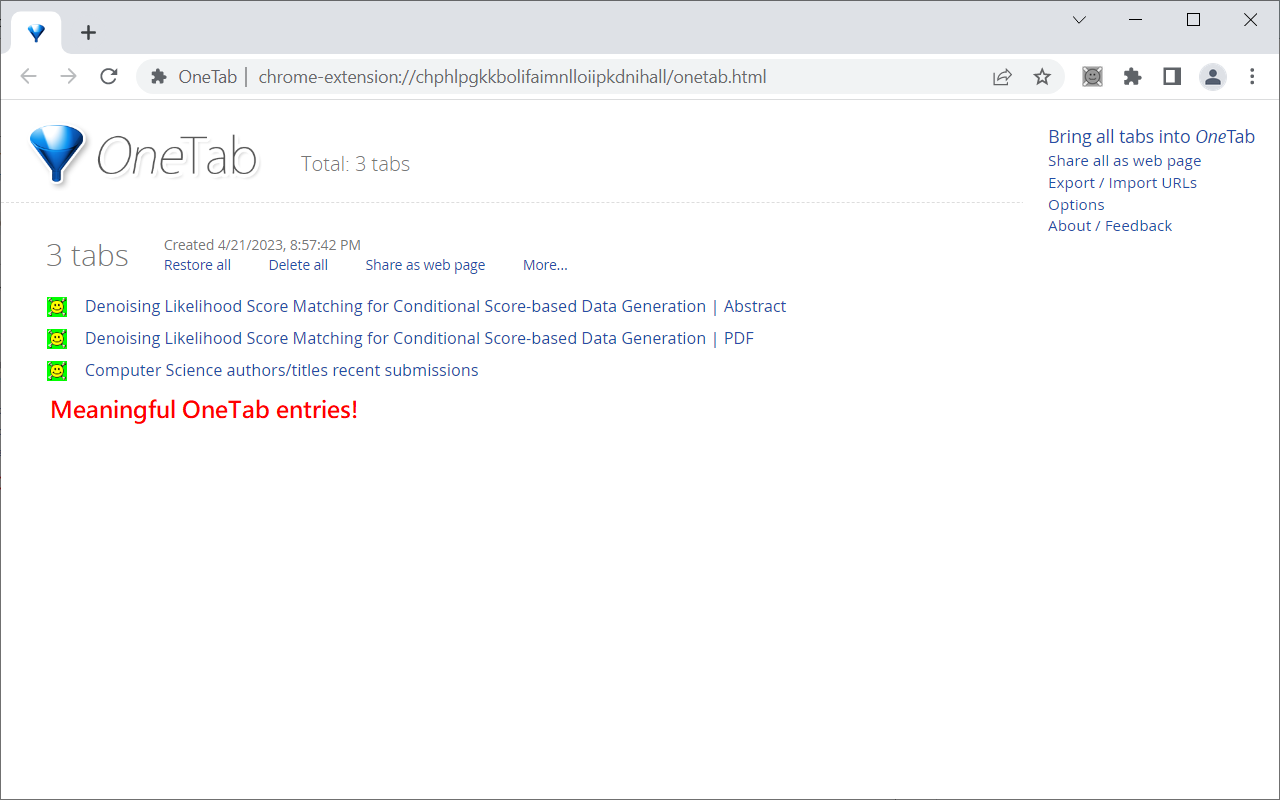Open Chrome's three-dot menu
Screen dimensions: 1280x800
click(1252, 77)
